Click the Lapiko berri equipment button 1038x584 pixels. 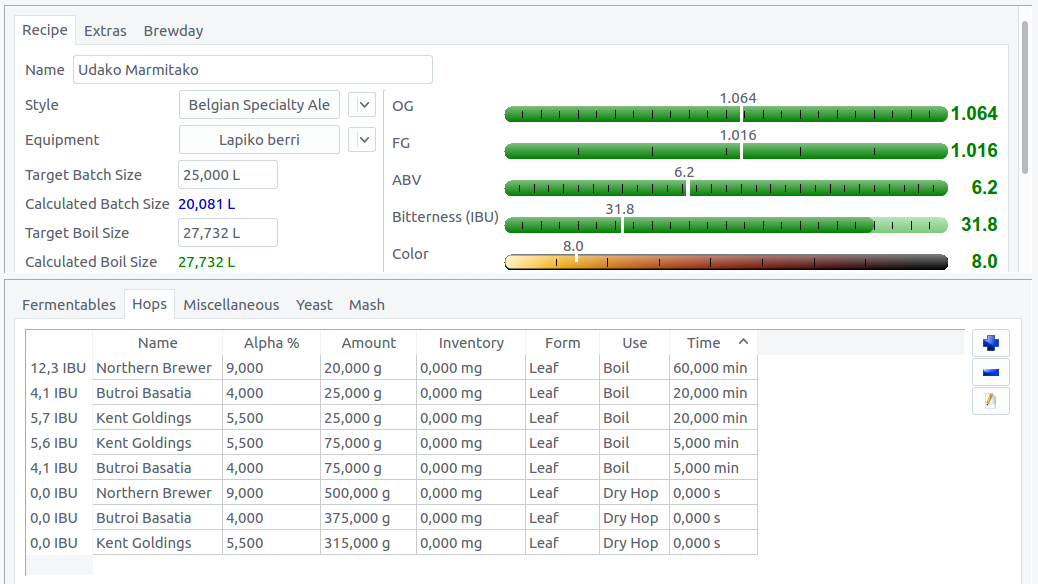259,140
